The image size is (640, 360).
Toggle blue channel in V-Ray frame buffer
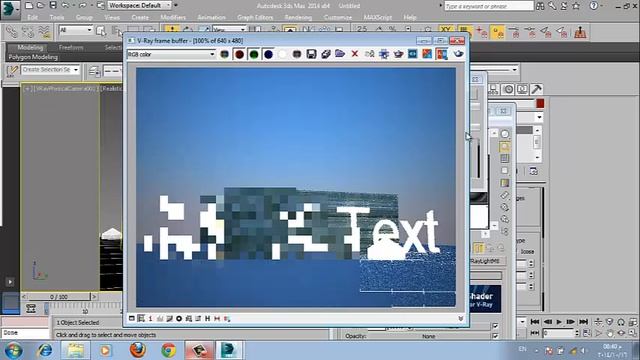tap(268, 54)
